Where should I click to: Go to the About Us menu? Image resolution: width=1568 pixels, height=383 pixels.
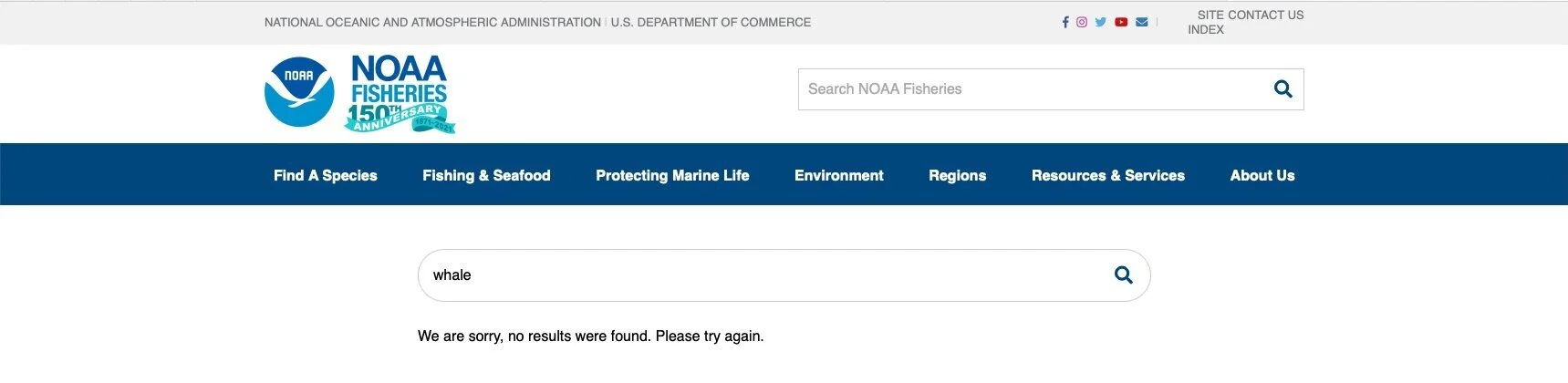1262,175
